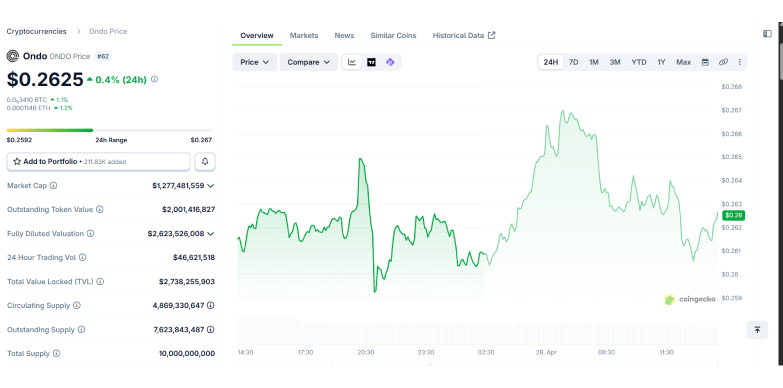The image size is (783, 388).
Task: Click the price alert bell icon
Action: 205,161
